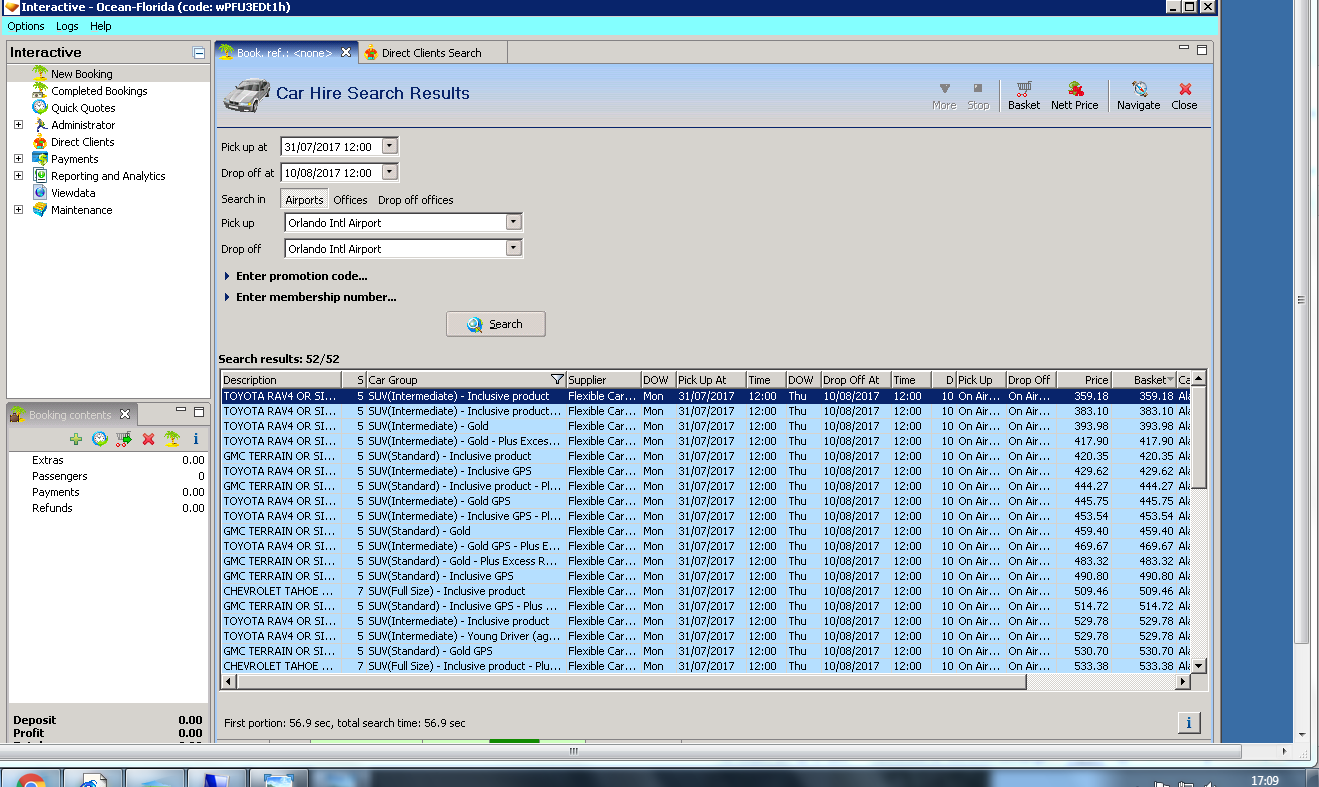Open the Pick up at date dropdown
Image resolution: width=1319 pixels, height=787 pixels.
[390, 147]
